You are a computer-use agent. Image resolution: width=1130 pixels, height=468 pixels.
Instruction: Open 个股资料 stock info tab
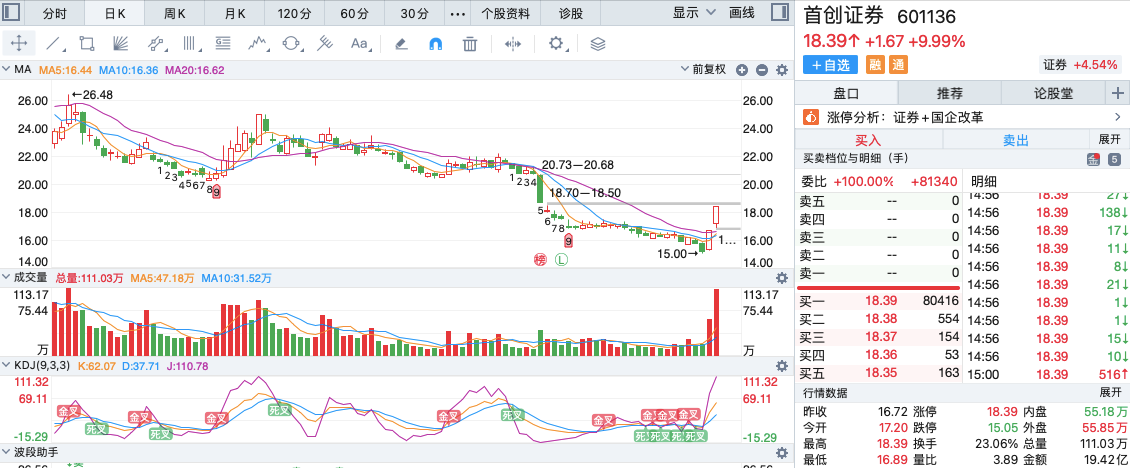tap(506, 13)
